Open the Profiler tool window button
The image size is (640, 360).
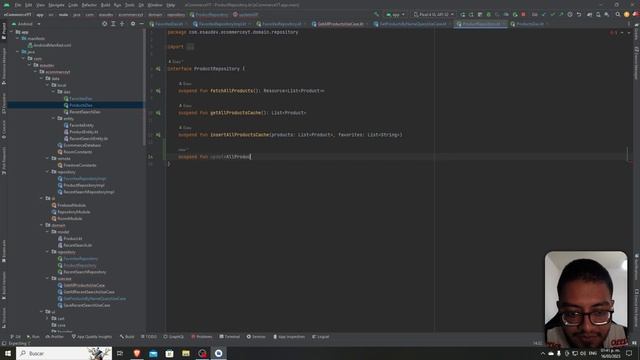55,337
